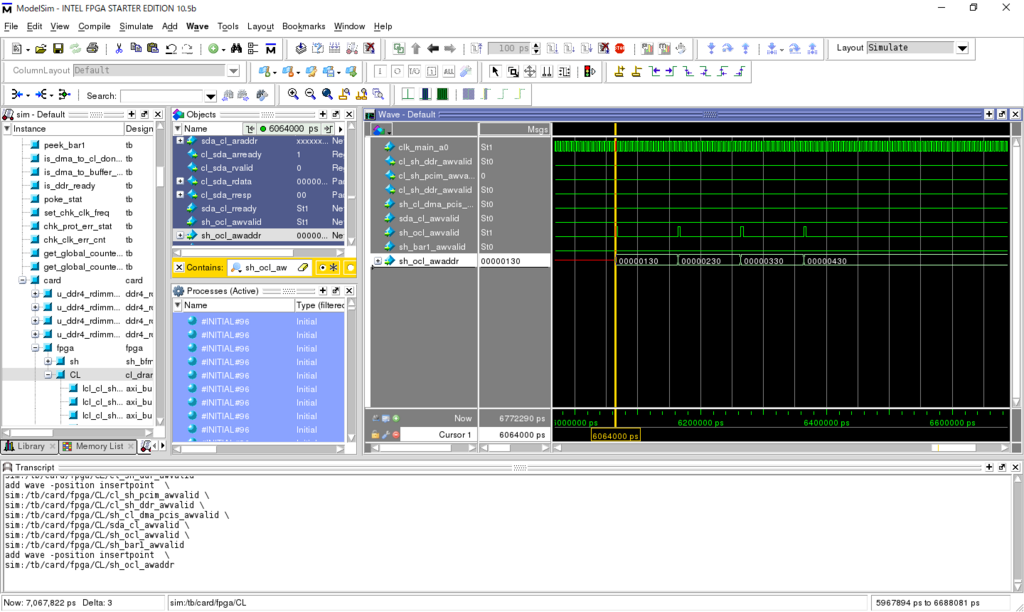Open the Search field dropdown arrow
This screenshot has width=1024, height=612.
click(210, 96)
